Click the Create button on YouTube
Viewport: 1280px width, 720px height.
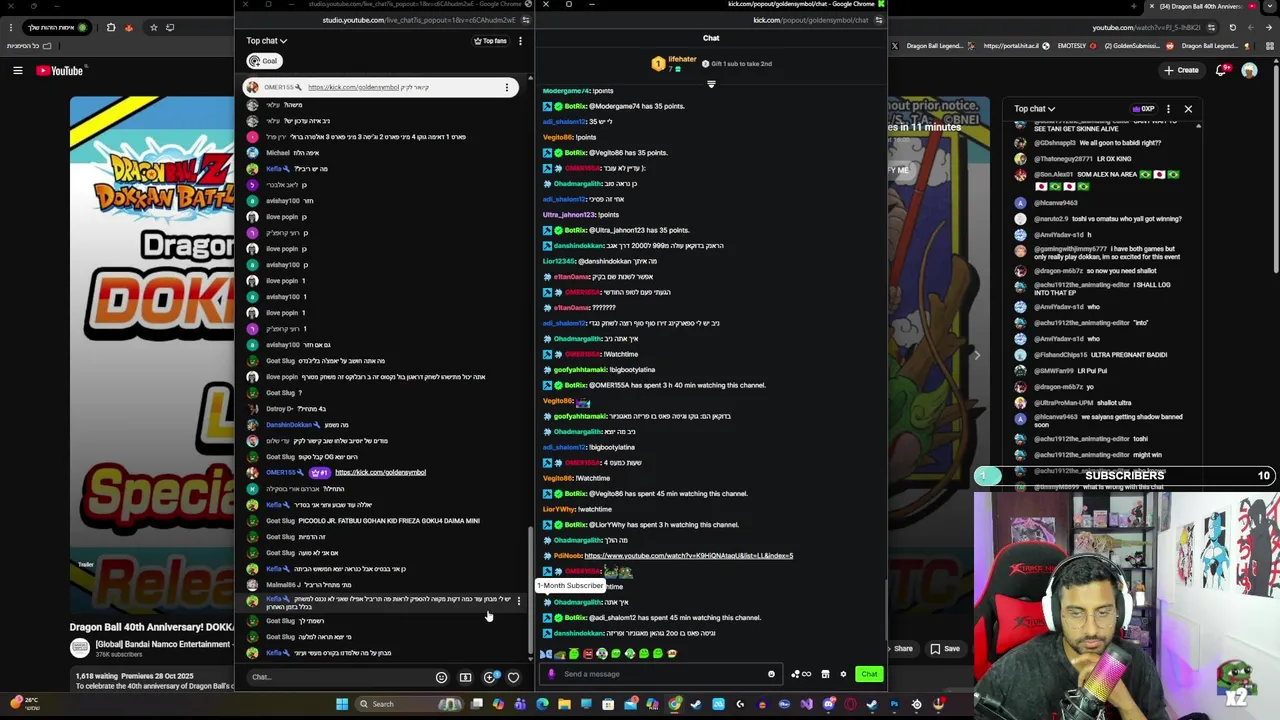click(1181, 70)
